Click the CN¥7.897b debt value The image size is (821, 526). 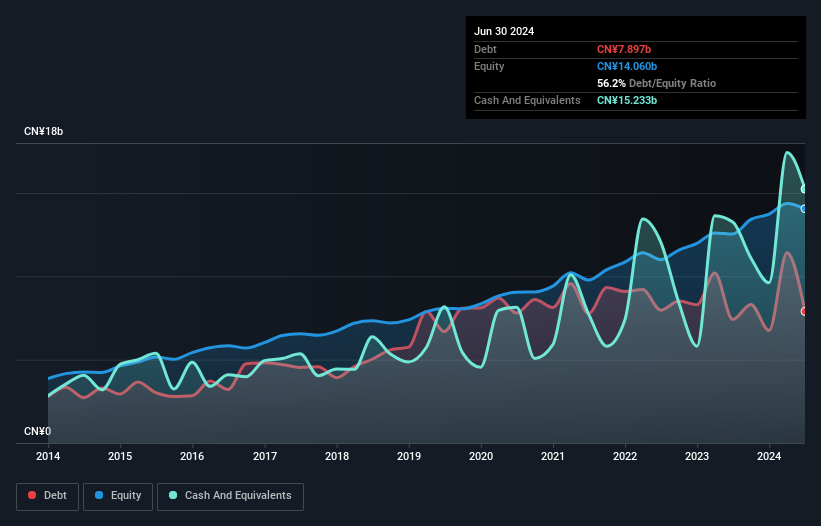coord(624,49)
